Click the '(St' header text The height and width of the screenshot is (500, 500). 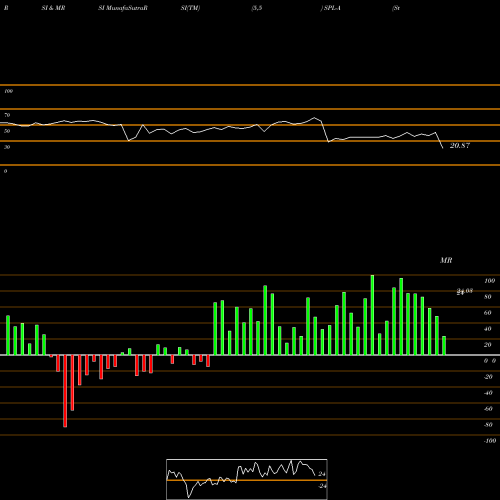click(396, 8)
